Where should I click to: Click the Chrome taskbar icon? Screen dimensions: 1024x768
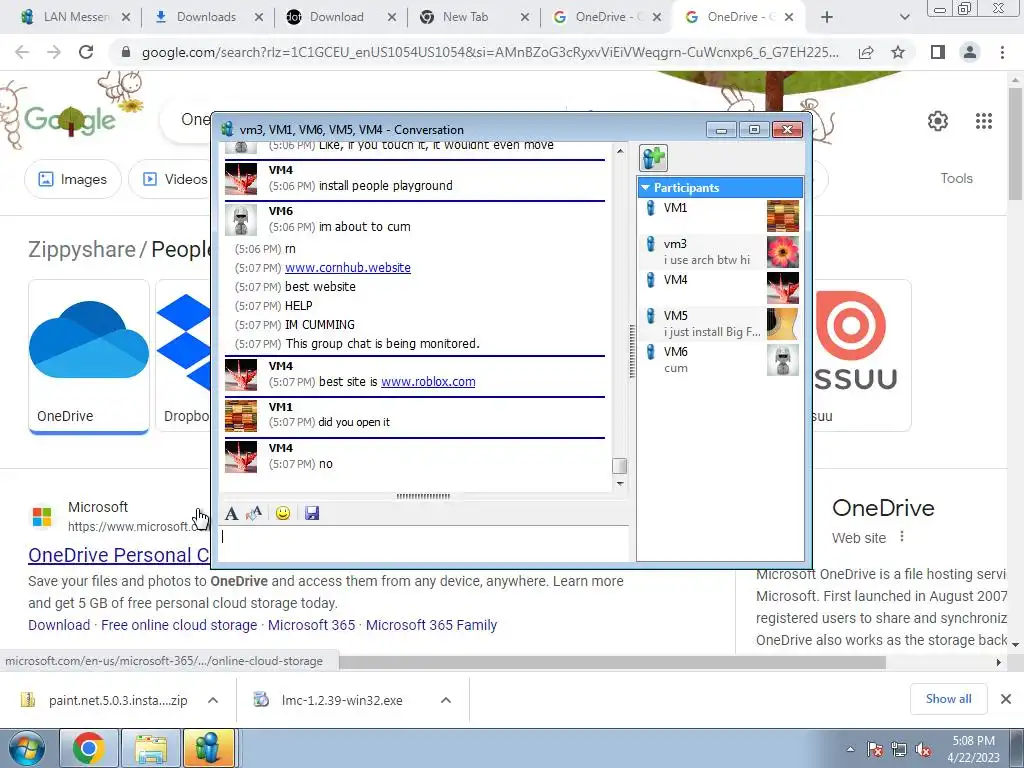(x=89, y=748)
